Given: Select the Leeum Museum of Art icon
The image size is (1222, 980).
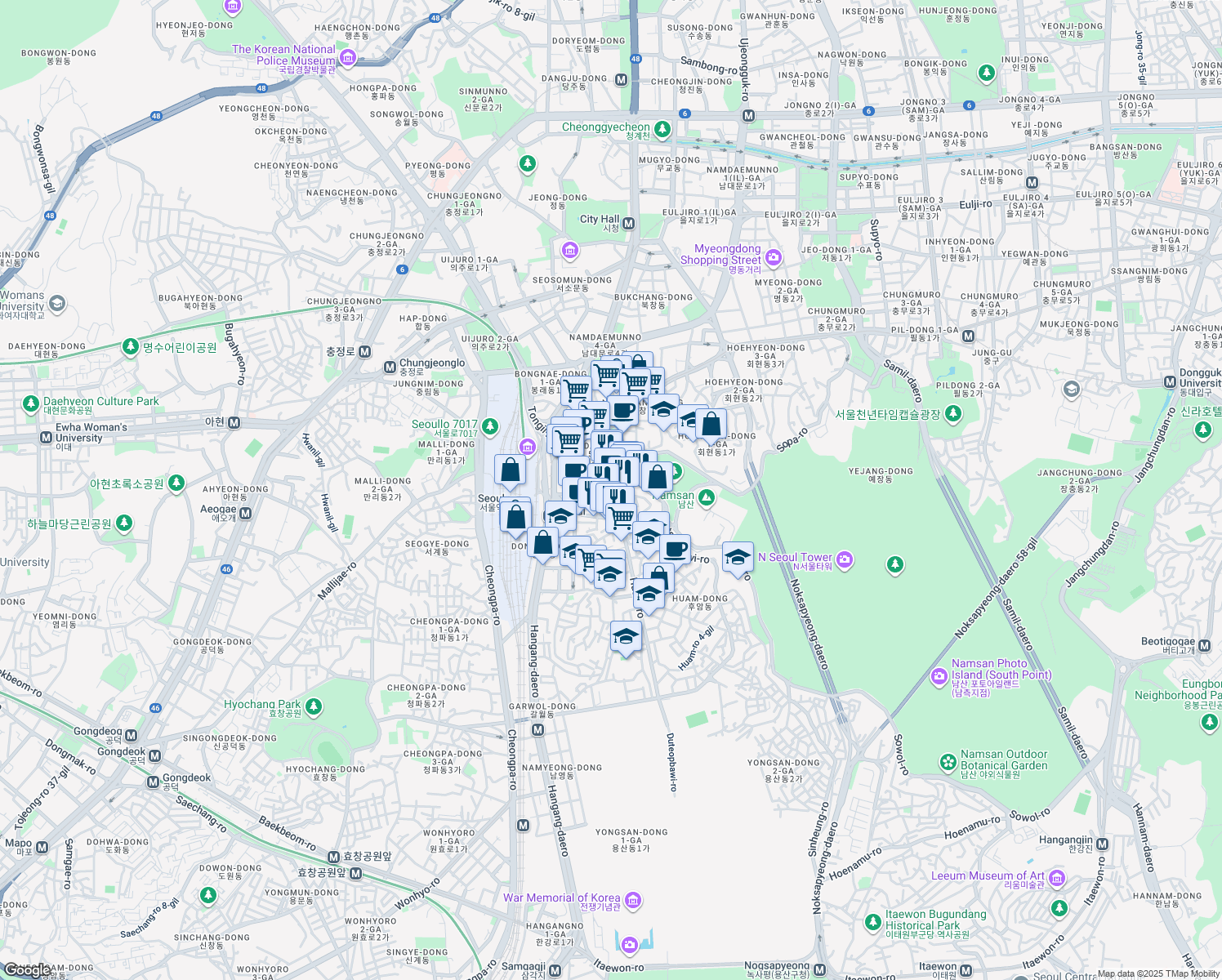Looking at the screenshot, I should (1057, 876).
